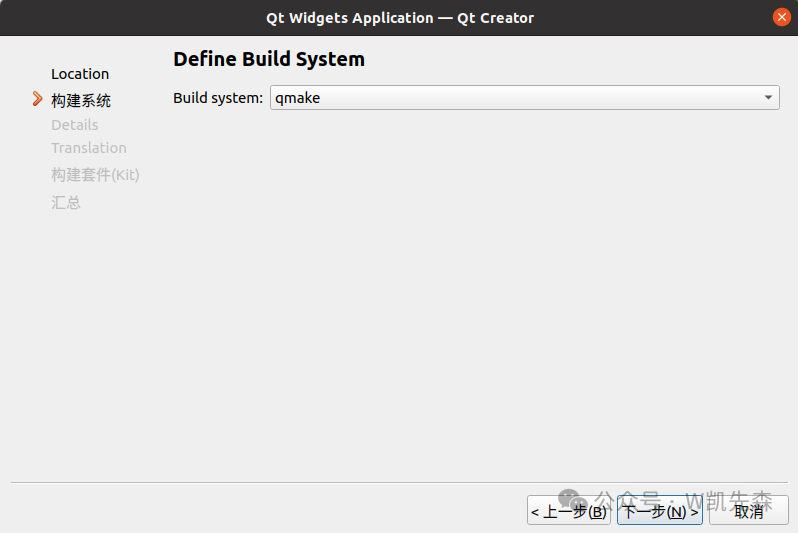Click the "Build system:" label

click(218, 98)
